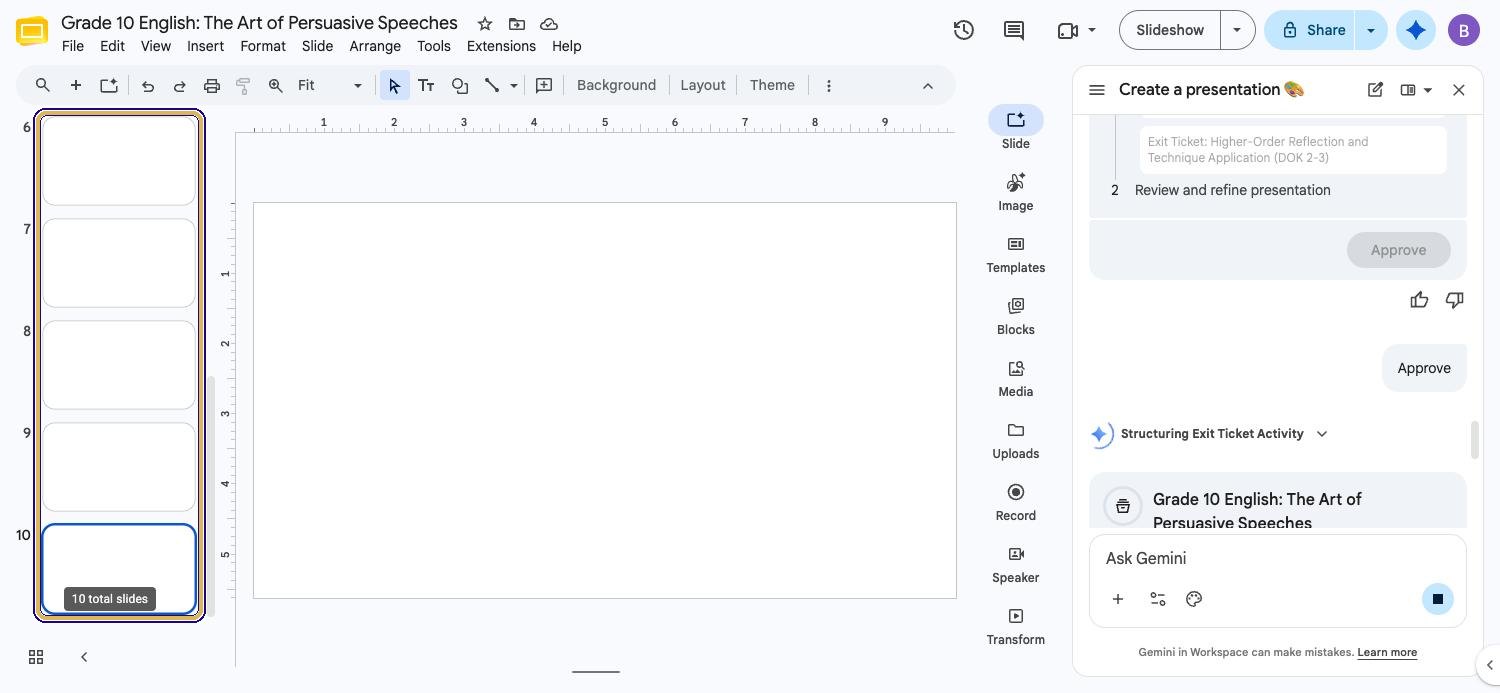Screen dimensions: 1500x693
Task: Open the Insert menu
Action: coord(205,46)
